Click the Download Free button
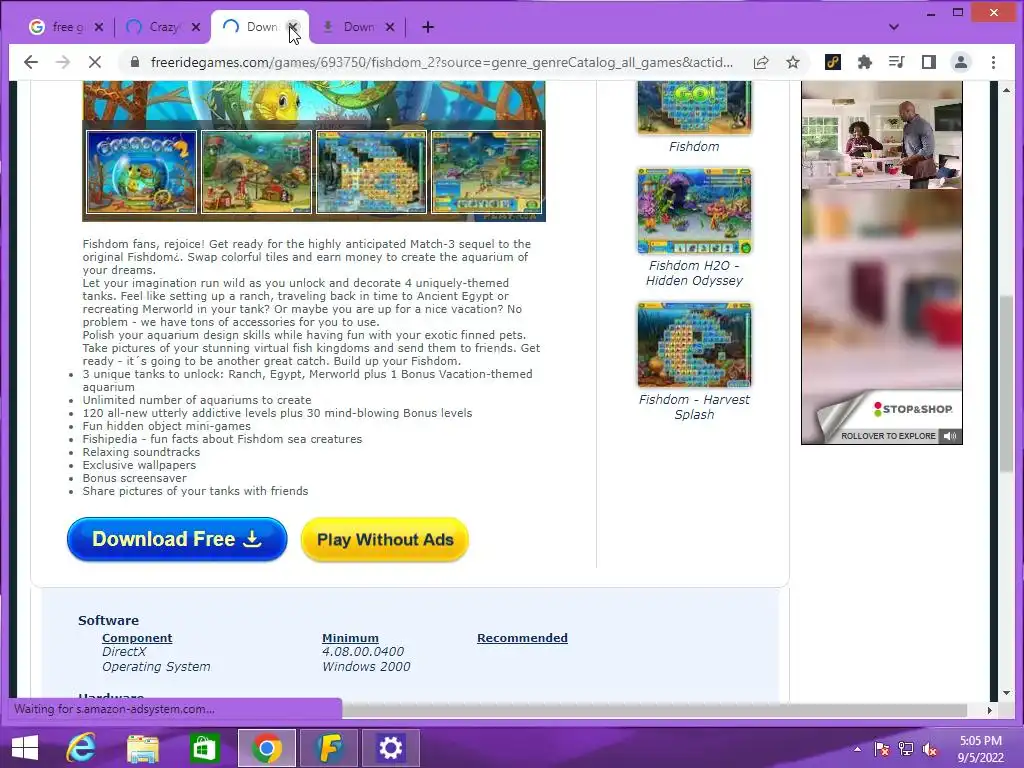Image resolution: width=1024 pixels, height=768 pixels. (x=177, y=539)
